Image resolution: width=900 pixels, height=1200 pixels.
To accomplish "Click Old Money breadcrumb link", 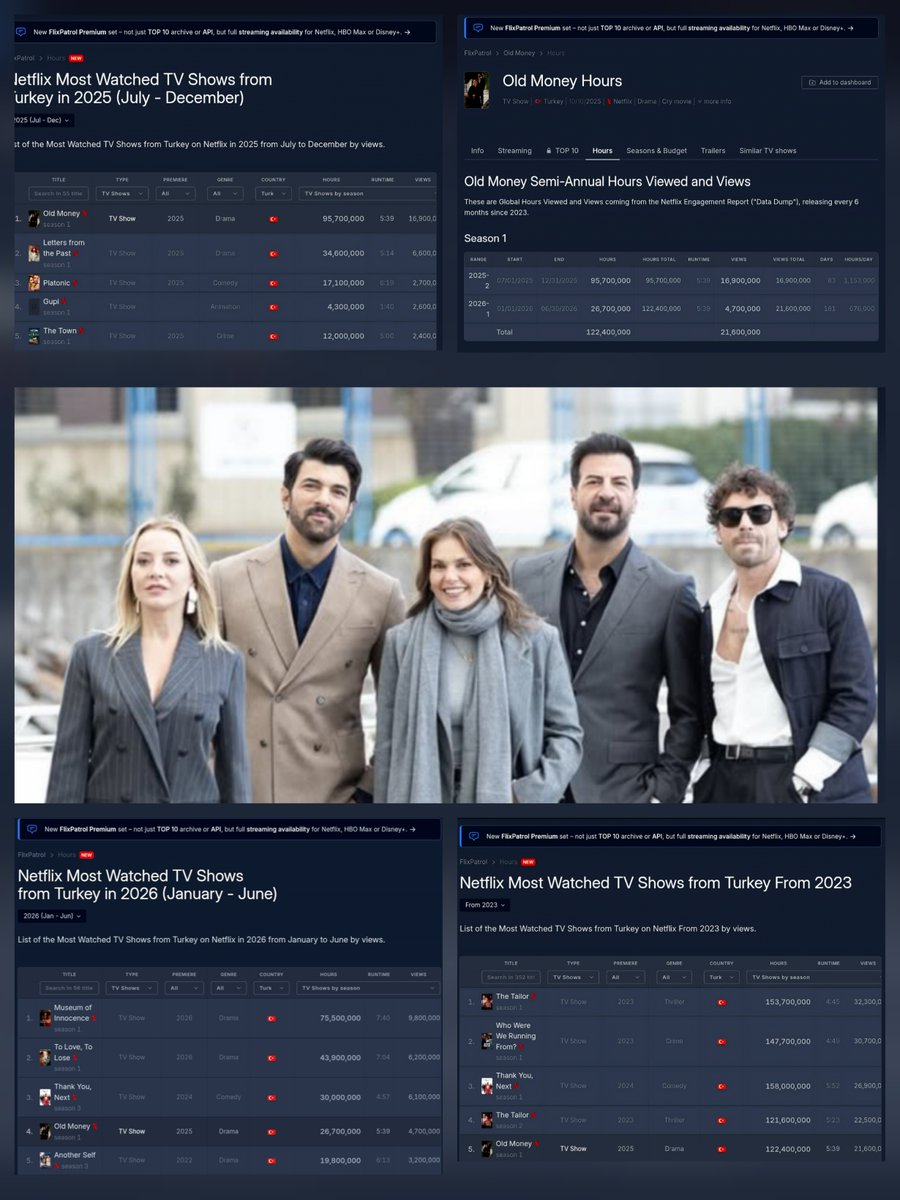I will pyautogui.click(x=519, y=53).
